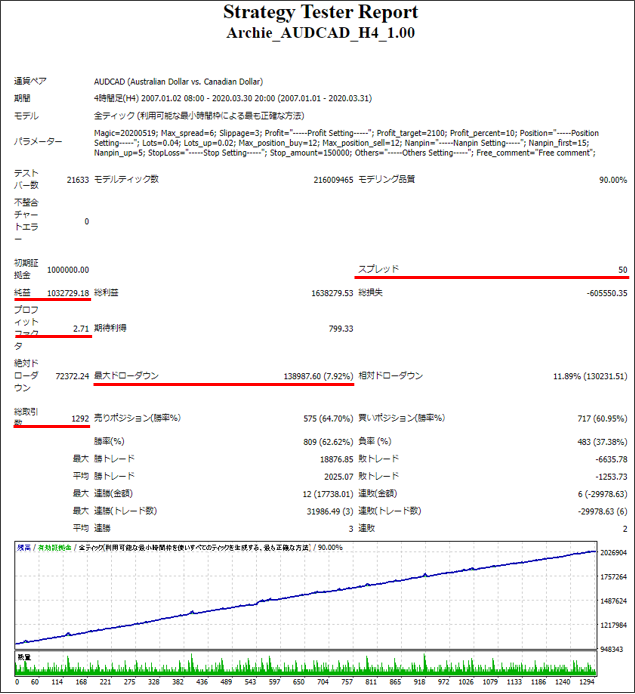Select the consecutive wins value 12 (17738.01)
The image size is (635, 694).
point(328,494)
